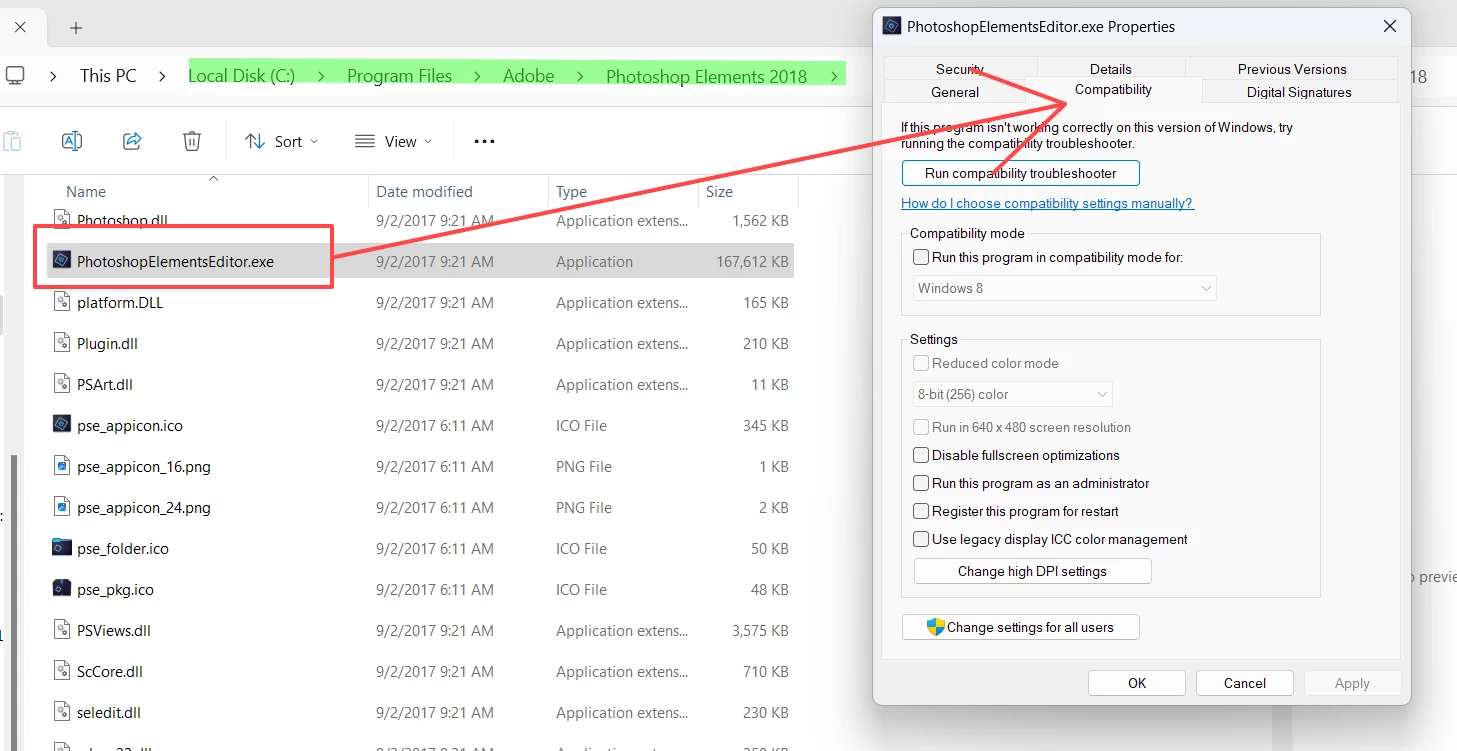Screen dimensions: 1457x751
Task: Open the 8-bit (256) color dropdown
Action: [1013, 394]
